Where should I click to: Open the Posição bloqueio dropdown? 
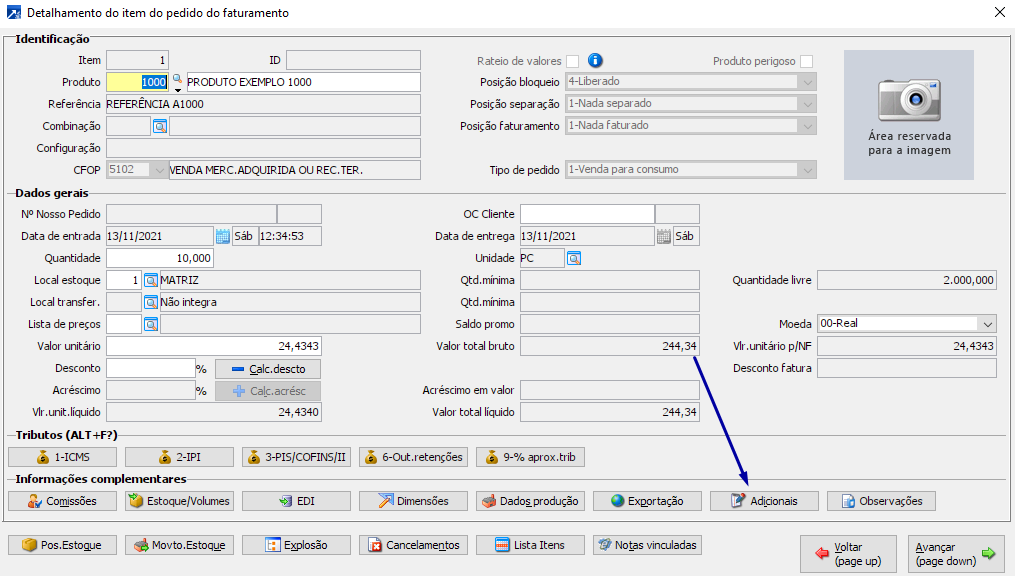807,82
